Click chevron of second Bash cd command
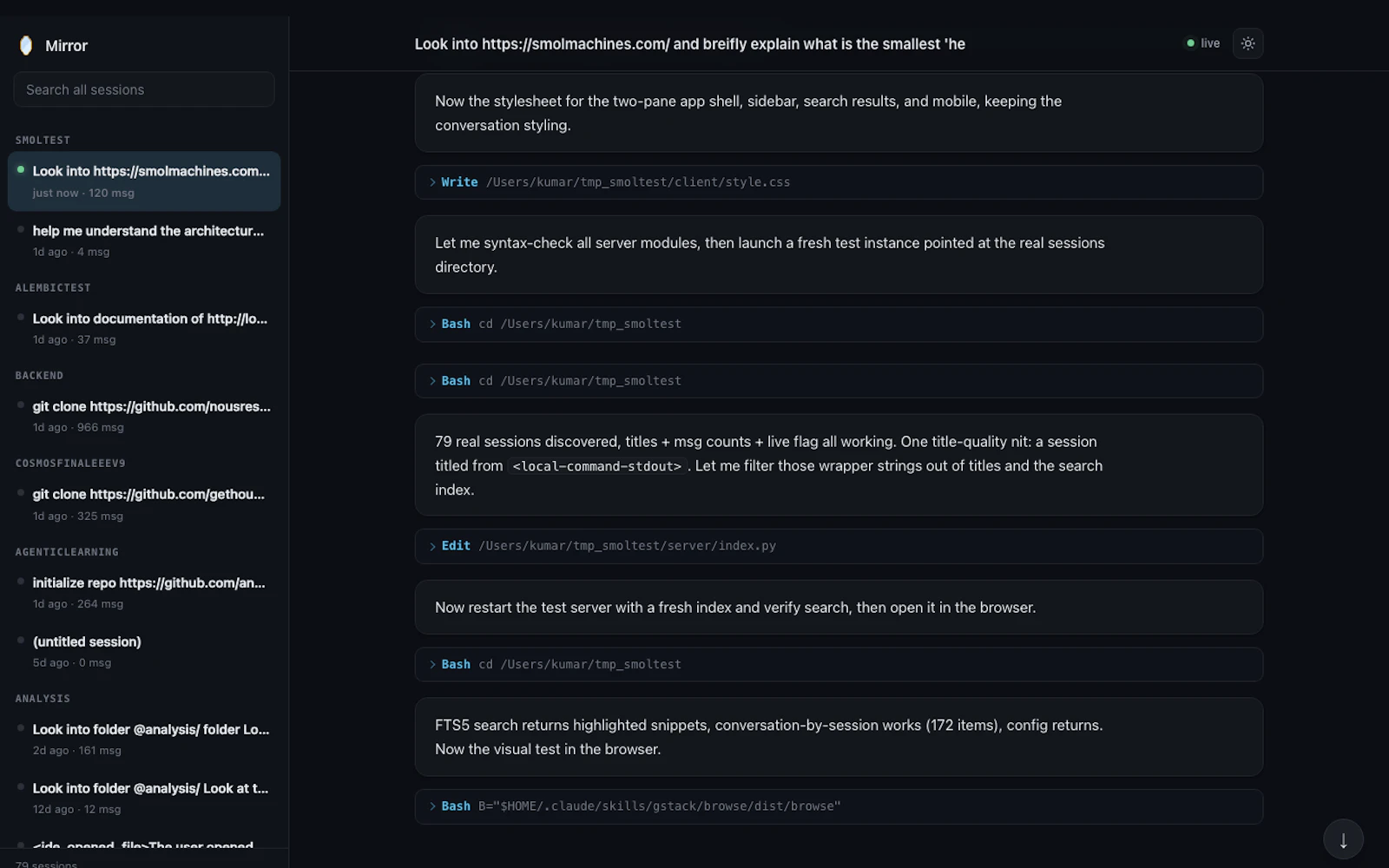The width and height of the screenshot is (1389, 868). [432, 381]
